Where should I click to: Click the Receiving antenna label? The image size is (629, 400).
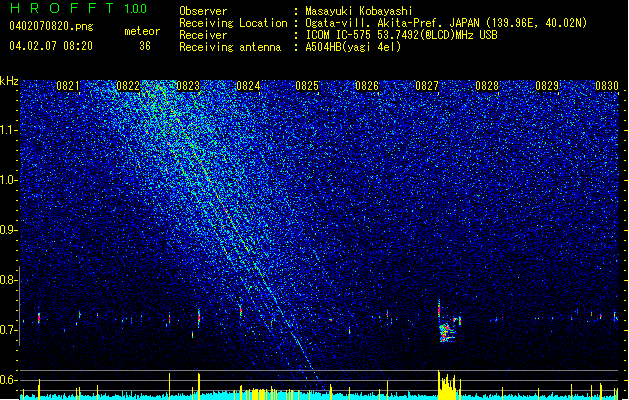pos(230,47)
